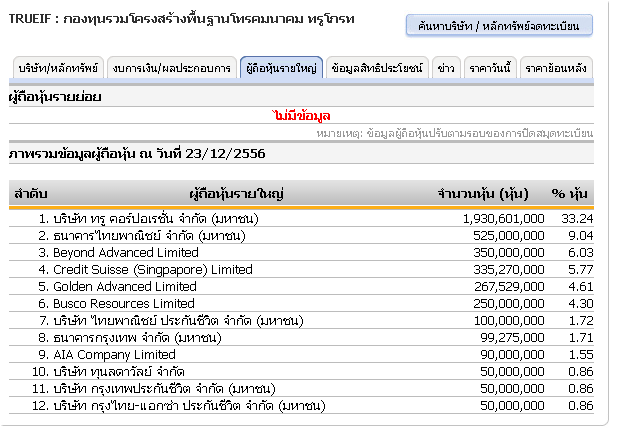
Task: Open the ราคาวันนี้ tab
Action: pyautogui.click(x=490, y=68)
